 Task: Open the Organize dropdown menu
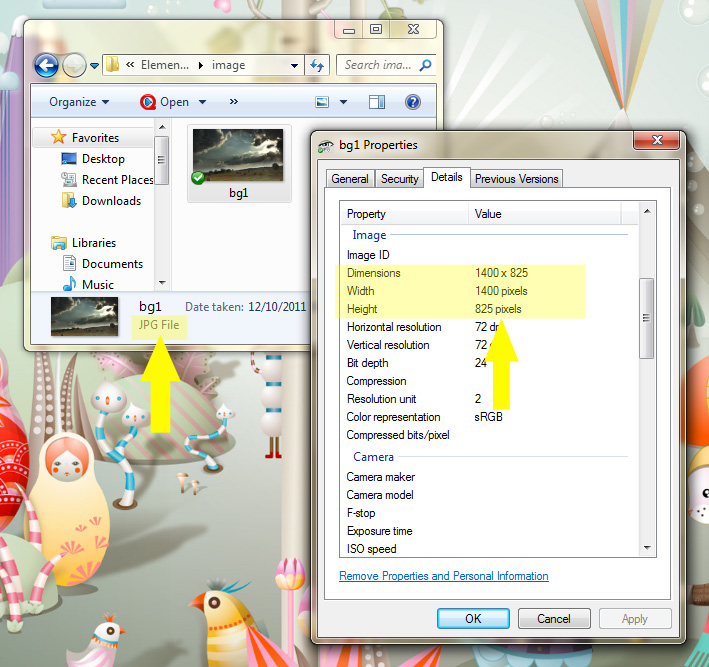point(79,102)
